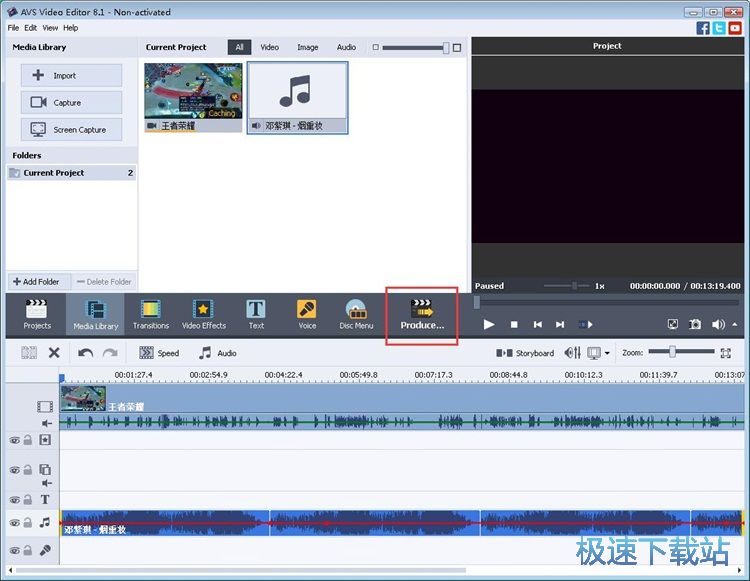Click the preview volume speaker icon
The height and width of the screenshot is (581, 750).
pos(717,324)
